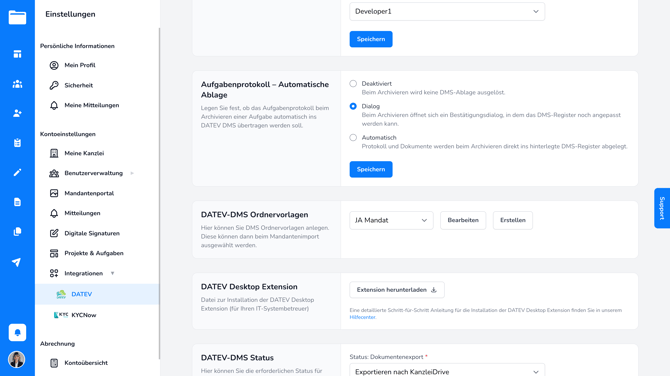This screenshot has width=670, height=376.
Task: Open the single person contact icon in blue sidebar
Action: pyautogui.click(x=17, y=113)
